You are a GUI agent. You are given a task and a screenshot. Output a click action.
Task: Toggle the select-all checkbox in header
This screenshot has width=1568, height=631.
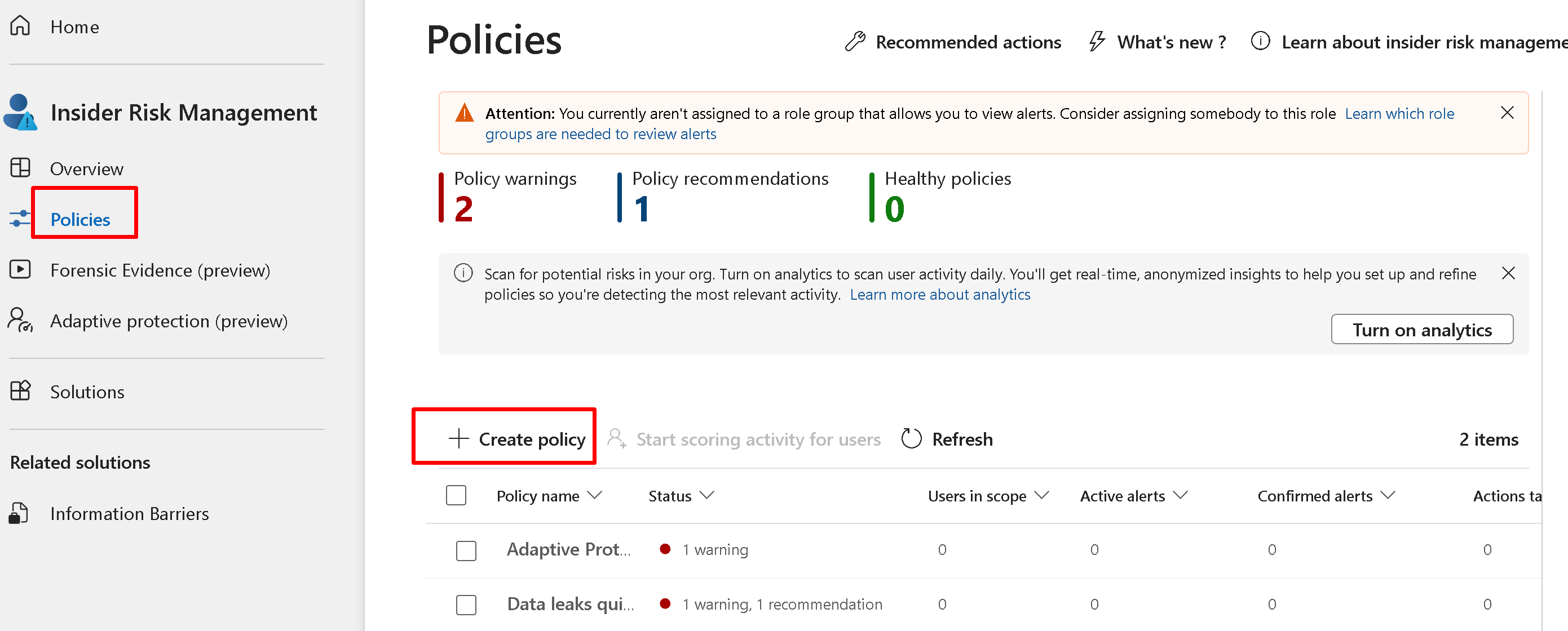(x=456, y=495)
